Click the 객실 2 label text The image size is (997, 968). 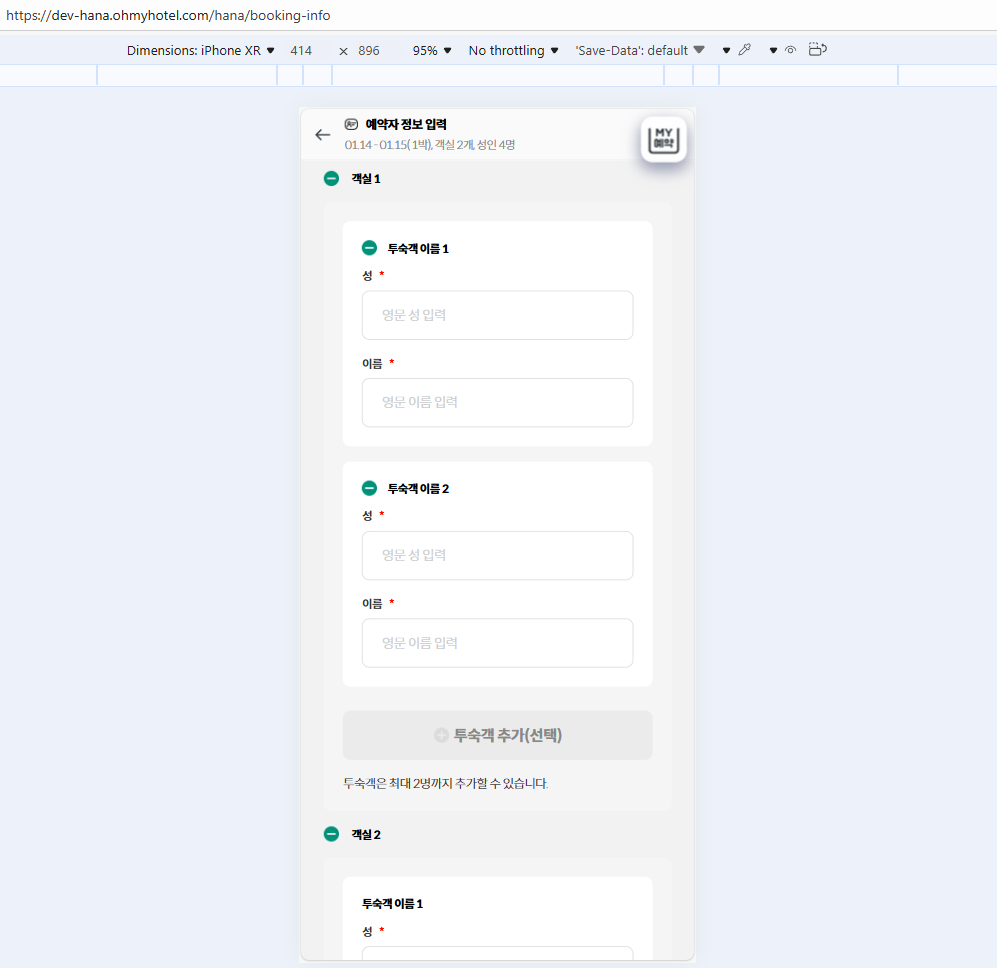366,834
